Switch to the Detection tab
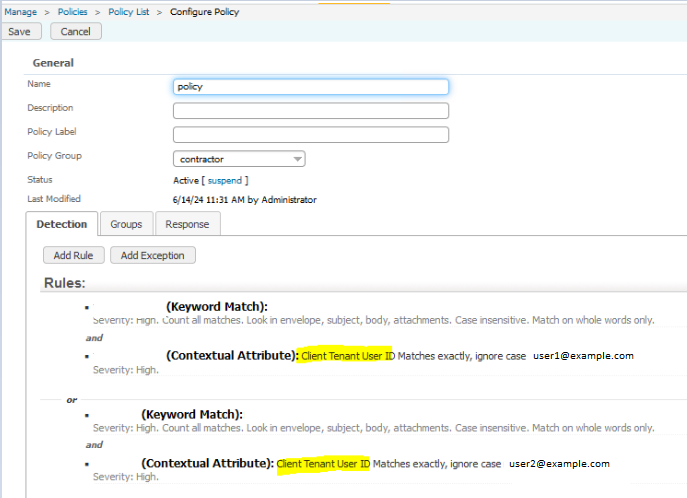Viewport: 687px width, 498px height. coord(62,224)
